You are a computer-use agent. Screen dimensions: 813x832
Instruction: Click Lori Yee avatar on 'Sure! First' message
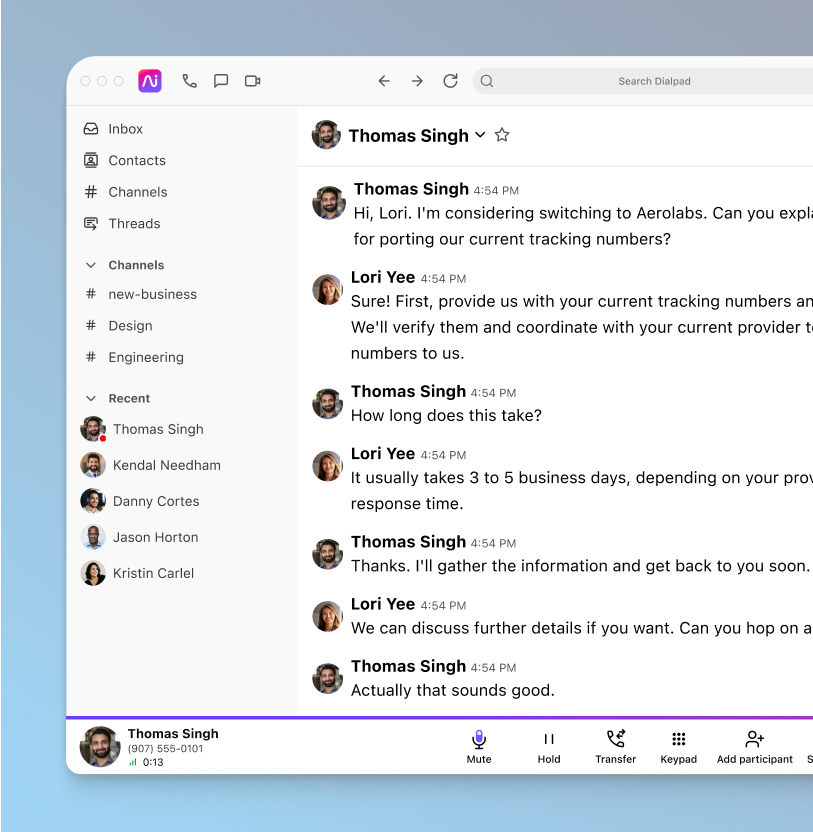tap(327, 290)
